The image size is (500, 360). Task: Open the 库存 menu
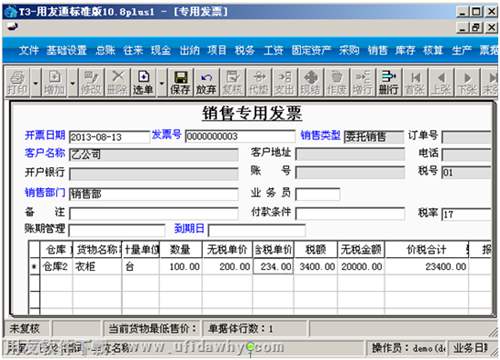(405, 50)
